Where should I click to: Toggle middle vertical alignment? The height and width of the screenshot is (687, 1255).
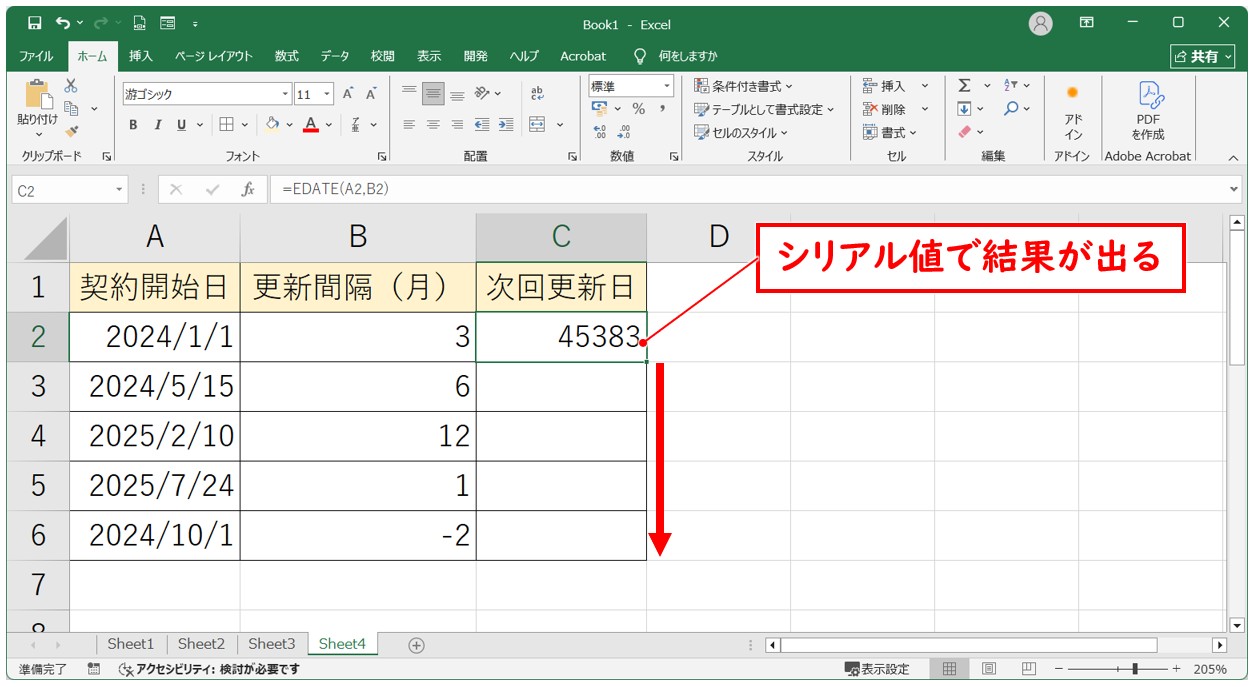click(433, 94)
